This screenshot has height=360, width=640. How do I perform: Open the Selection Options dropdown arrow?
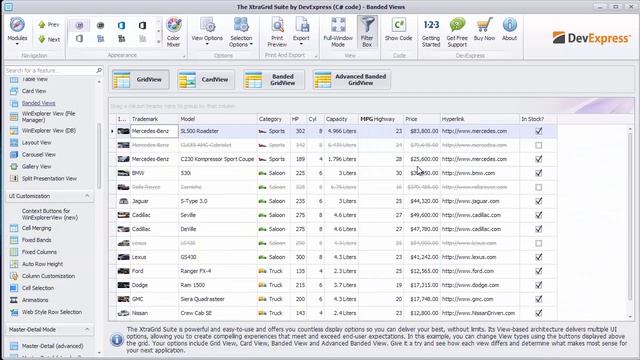(251, 44)
